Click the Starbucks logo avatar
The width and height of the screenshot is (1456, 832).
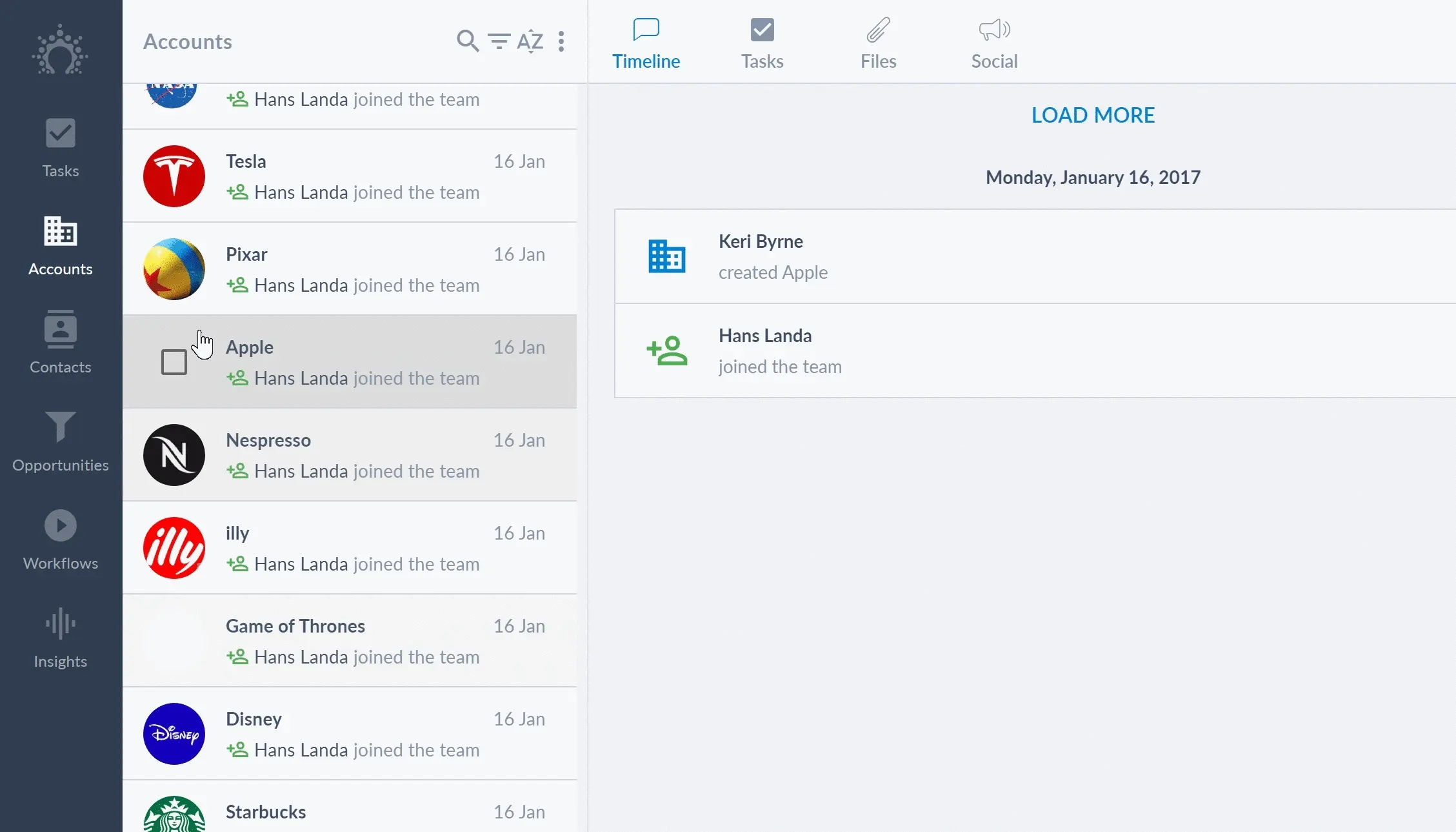click(x=174, y=815)
